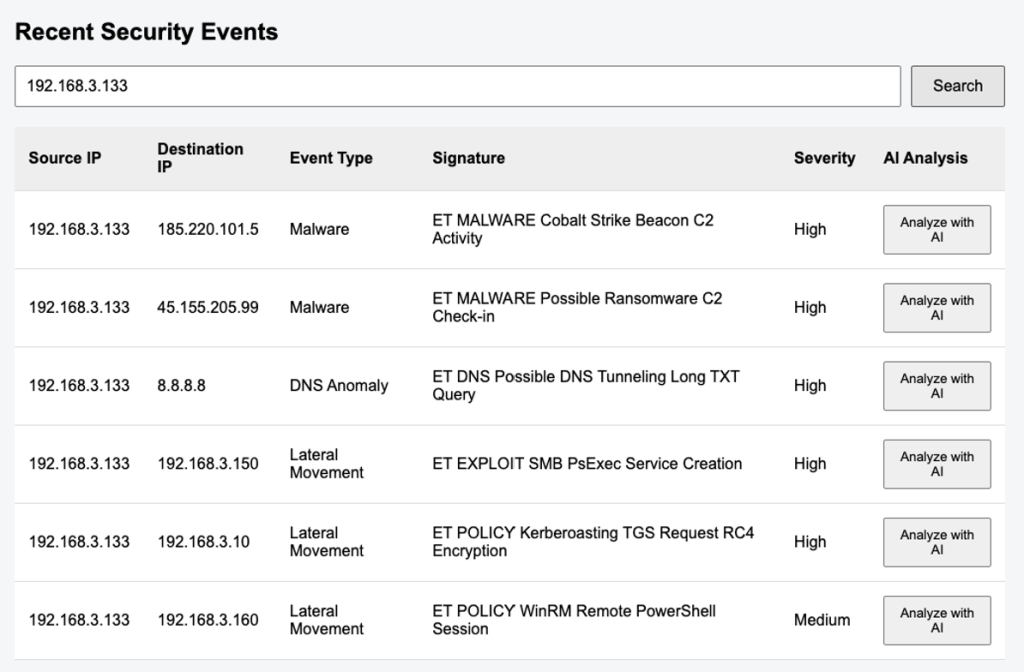This screenshot has height=672, width=1024.
Task: Analyze the DNS Tunneling event with AI
Action: coord(936,386)
